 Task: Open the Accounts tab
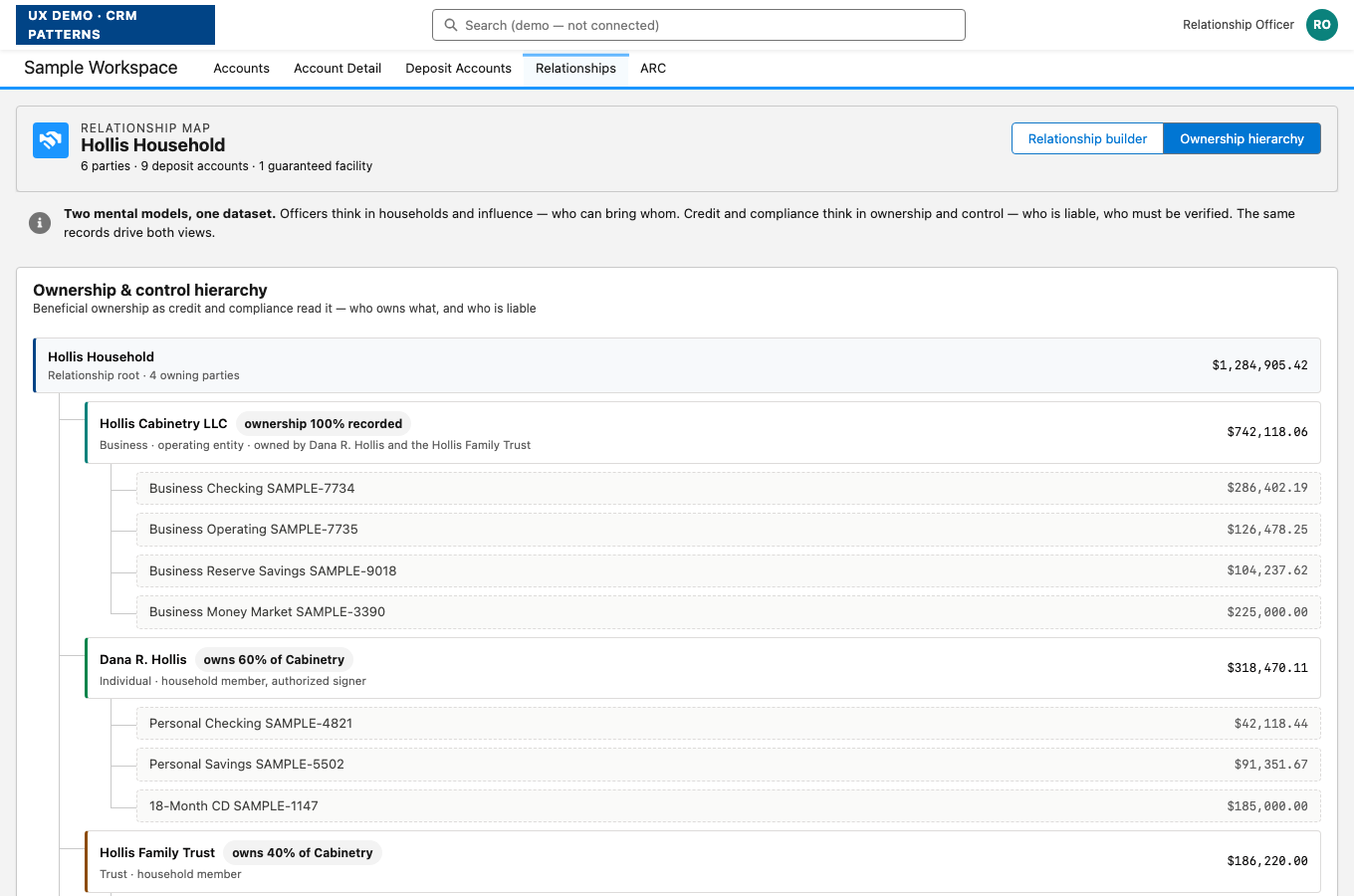point(241,69)
